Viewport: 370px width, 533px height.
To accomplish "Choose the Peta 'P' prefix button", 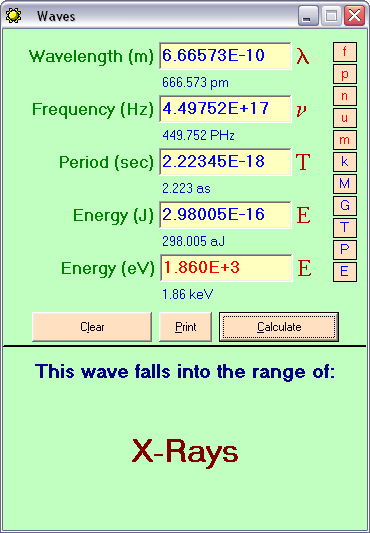I will click(344, 250).
